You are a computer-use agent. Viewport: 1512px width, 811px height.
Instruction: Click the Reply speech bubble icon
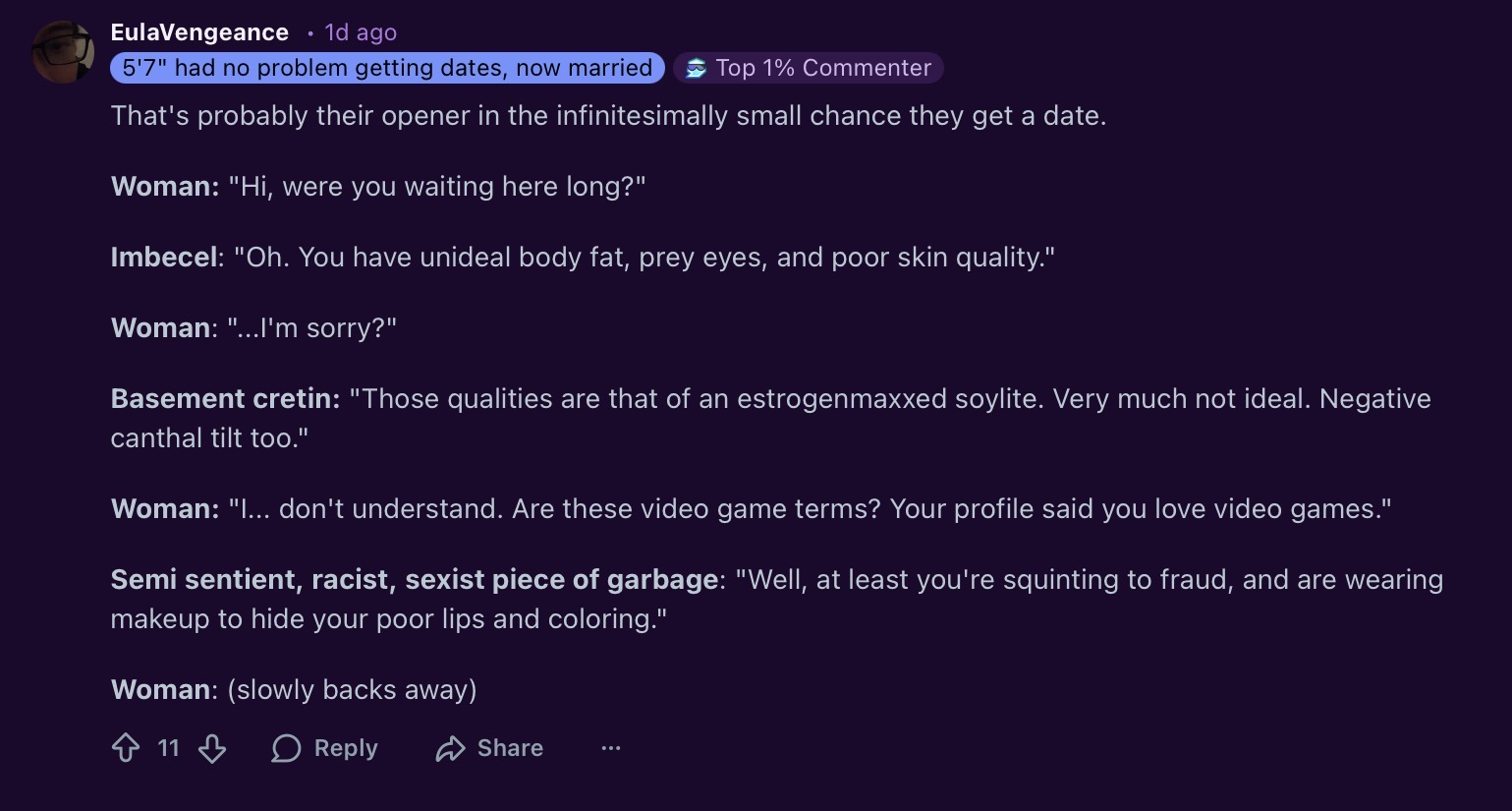click(x=286, y=748)
